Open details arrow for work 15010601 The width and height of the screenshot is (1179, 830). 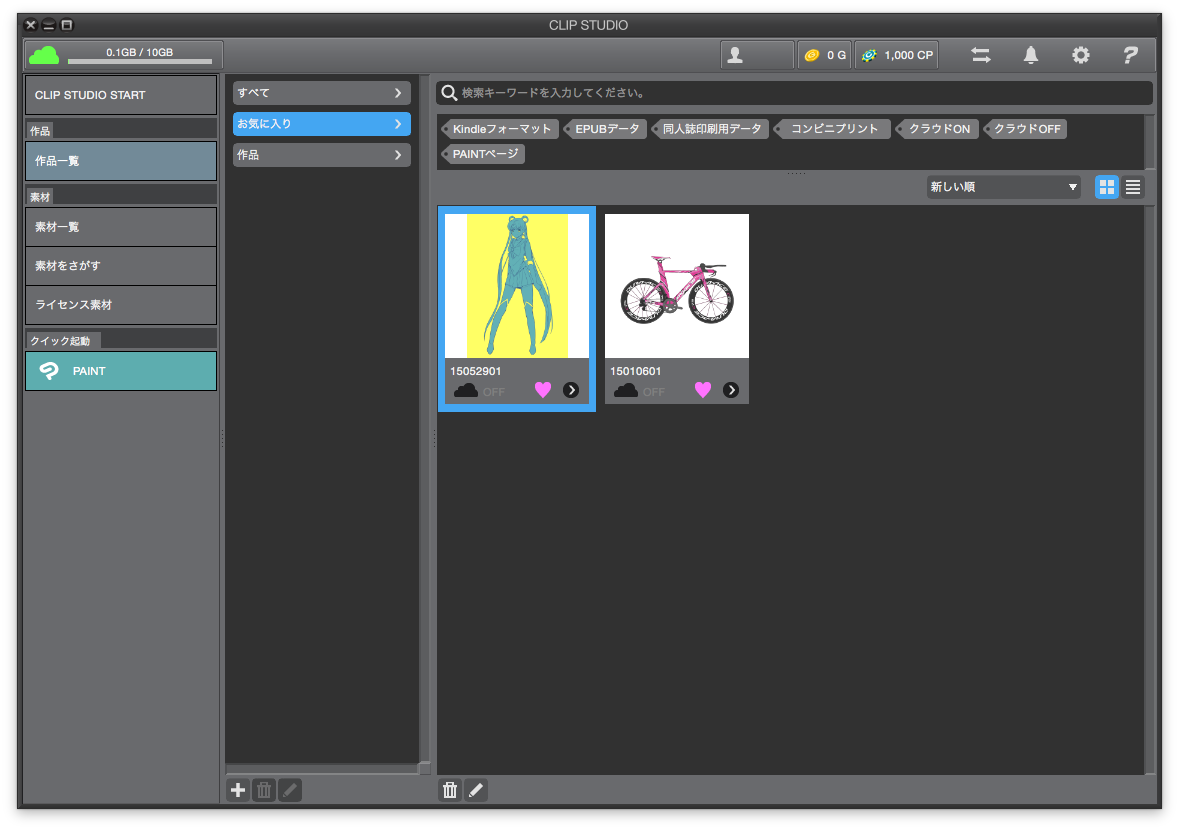click(731, 390)
